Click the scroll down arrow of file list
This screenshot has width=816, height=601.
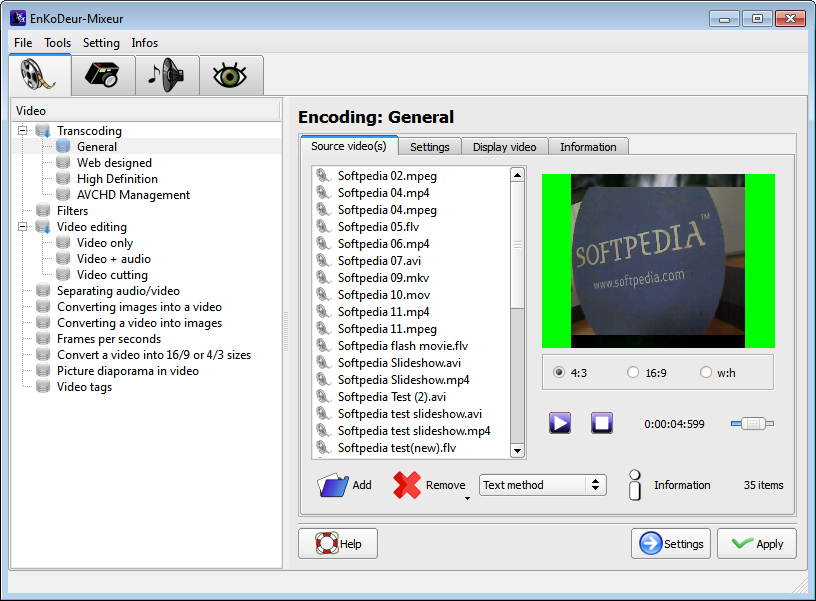517,451
